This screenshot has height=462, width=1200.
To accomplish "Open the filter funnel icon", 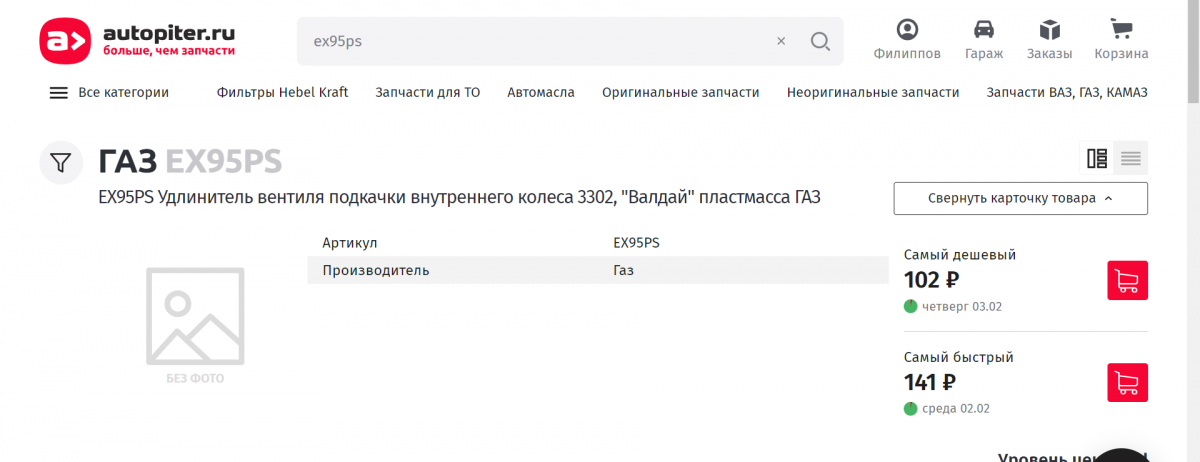I will [x=61, y=162].
